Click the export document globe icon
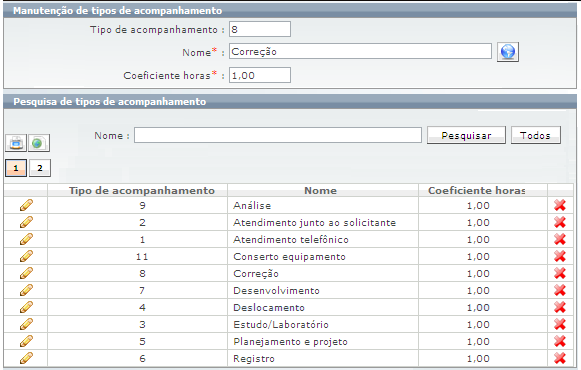This screenshot has height=370, width=581. (x=39, y=143)
